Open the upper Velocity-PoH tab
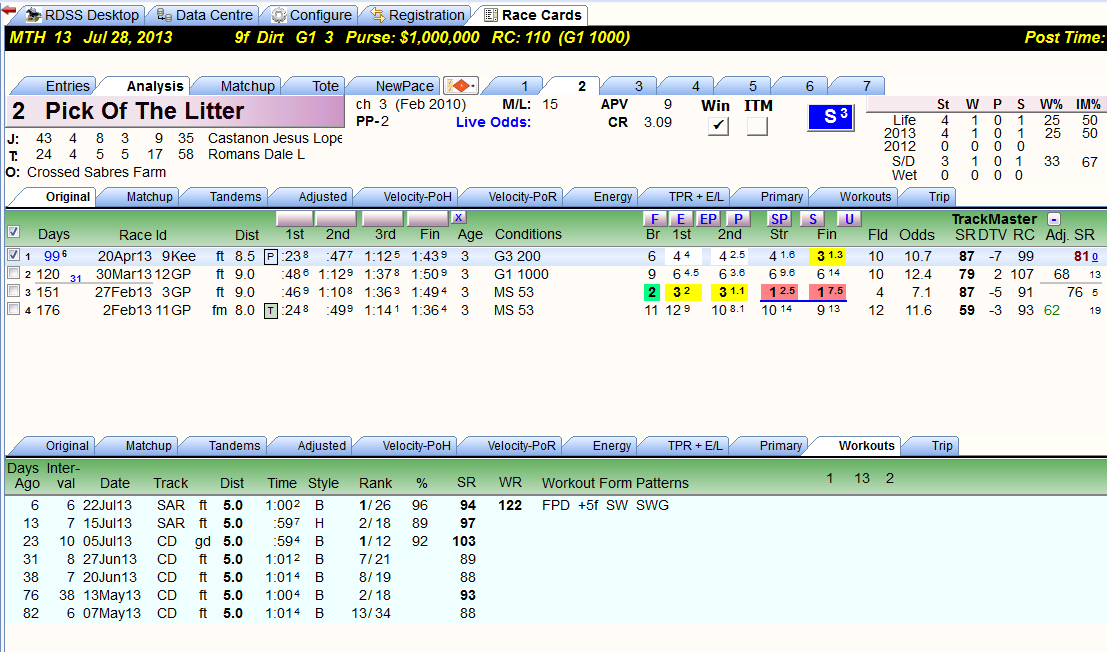 (417, 197)
